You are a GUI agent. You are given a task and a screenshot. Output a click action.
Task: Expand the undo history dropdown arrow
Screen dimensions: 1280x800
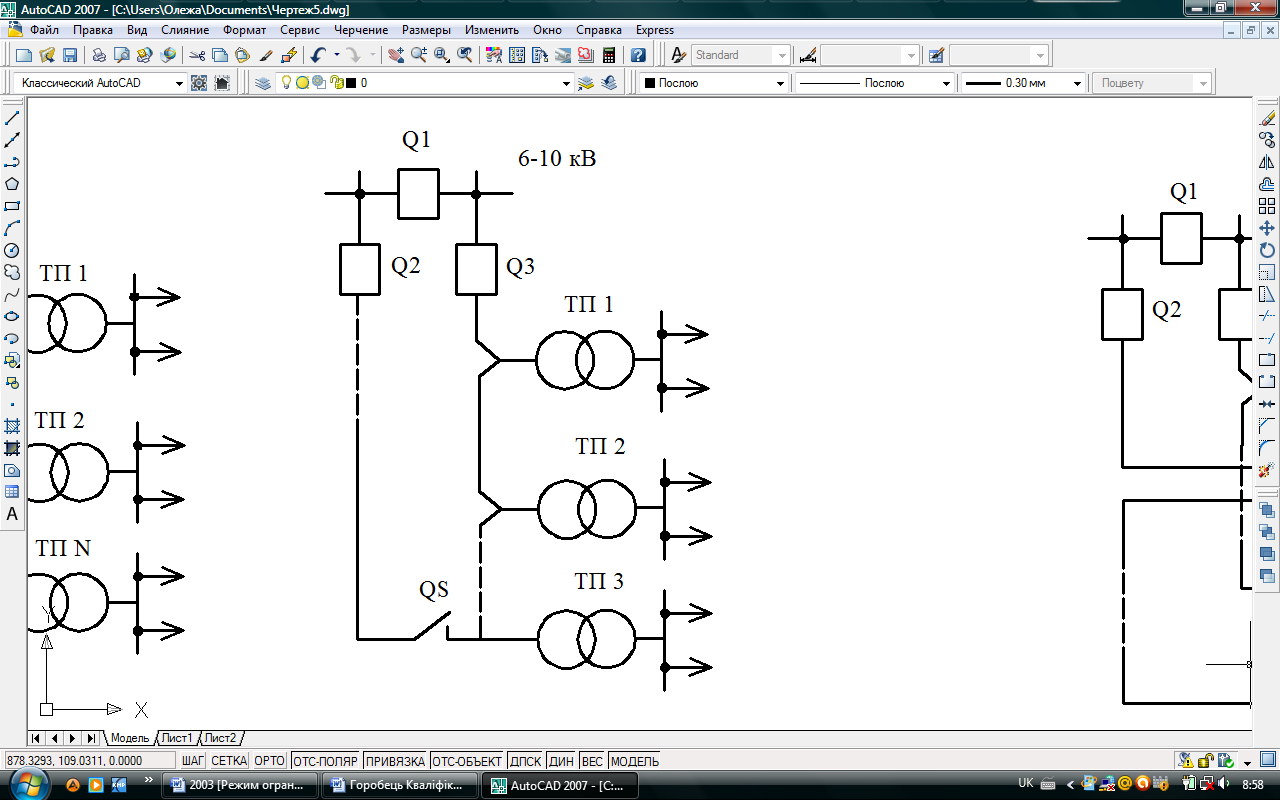click(336, 55)
